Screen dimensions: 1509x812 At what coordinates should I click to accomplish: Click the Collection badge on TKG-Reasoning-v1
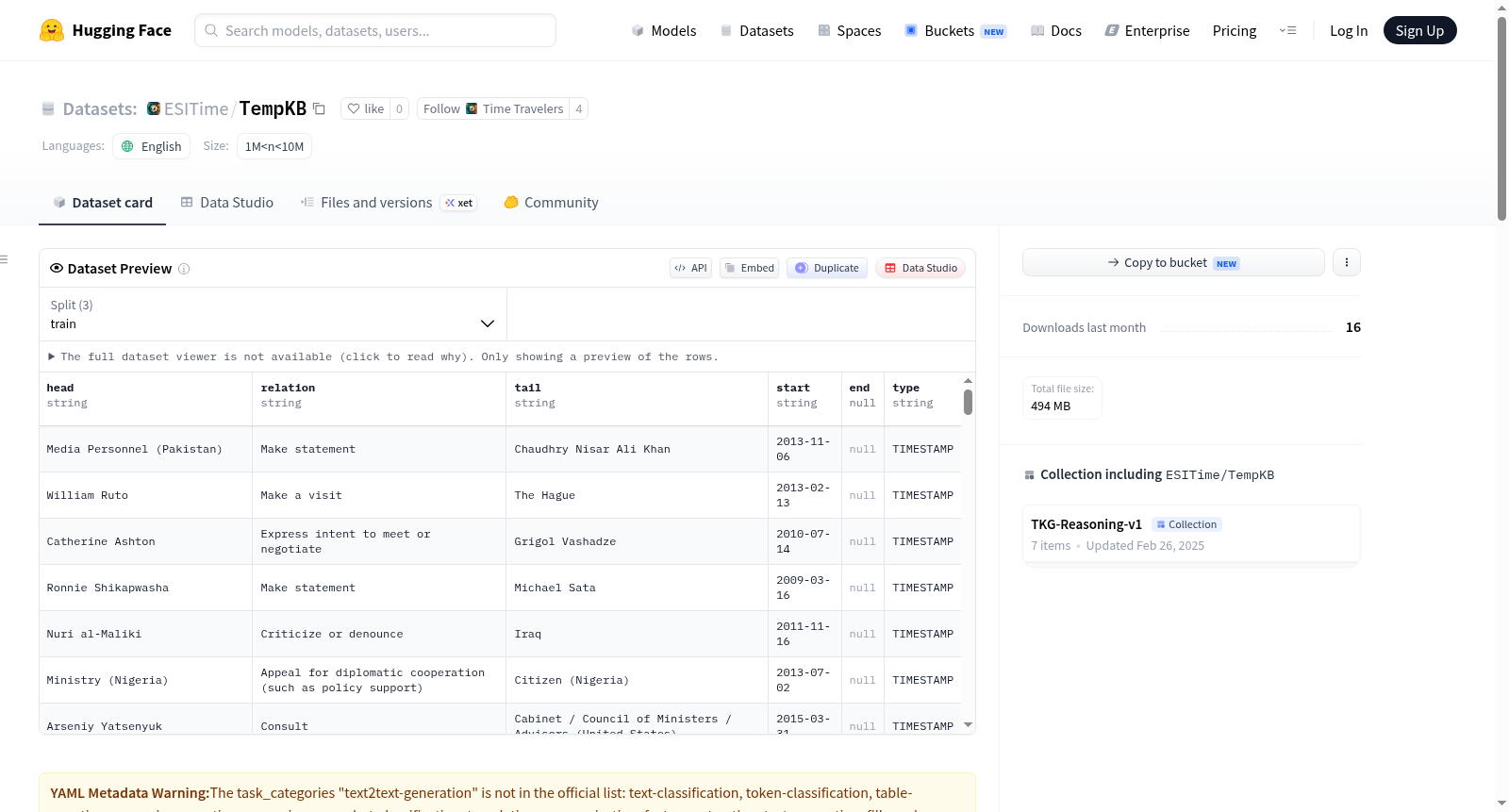[x=1186, y=524]
